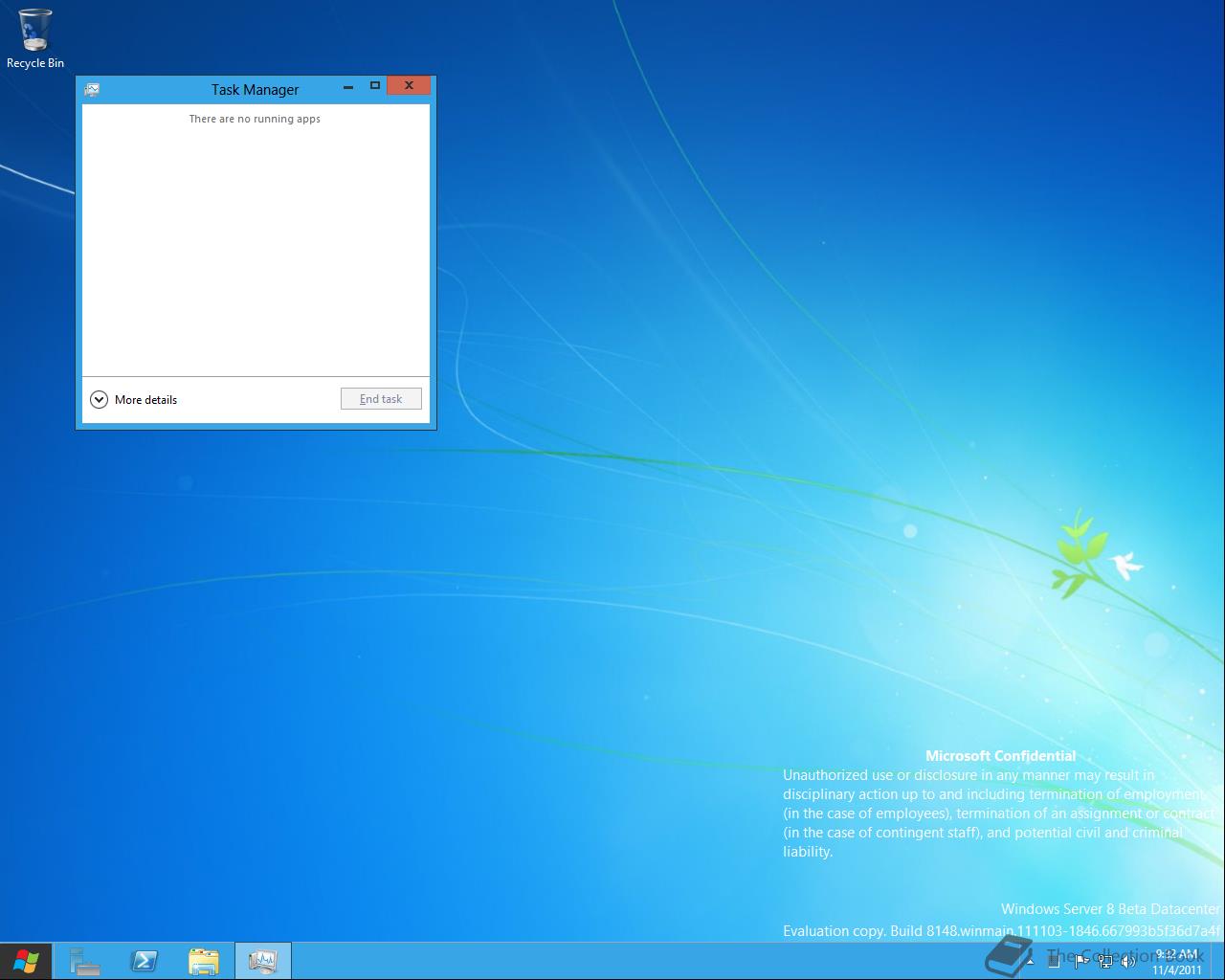Screen dimensions: 1225x980
Task: Click the End task button
Action: pyautogui.click(x=381, y=399)
